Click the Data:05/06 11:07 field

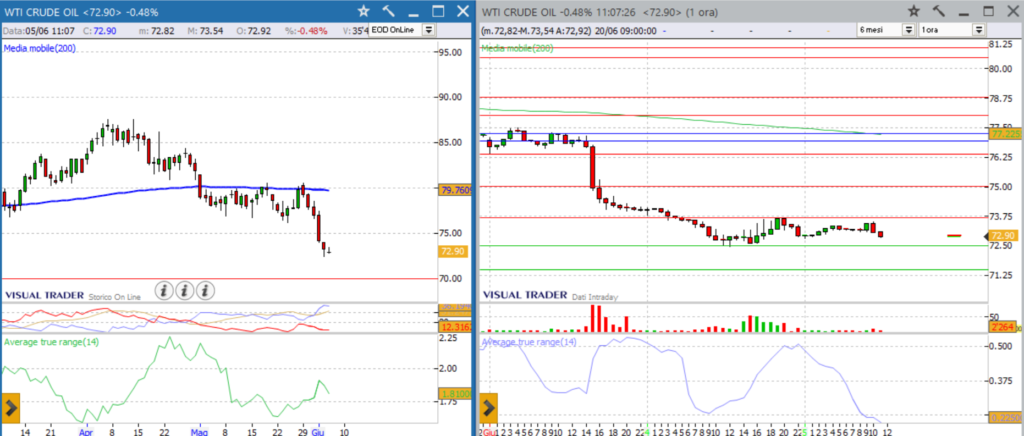39,30
